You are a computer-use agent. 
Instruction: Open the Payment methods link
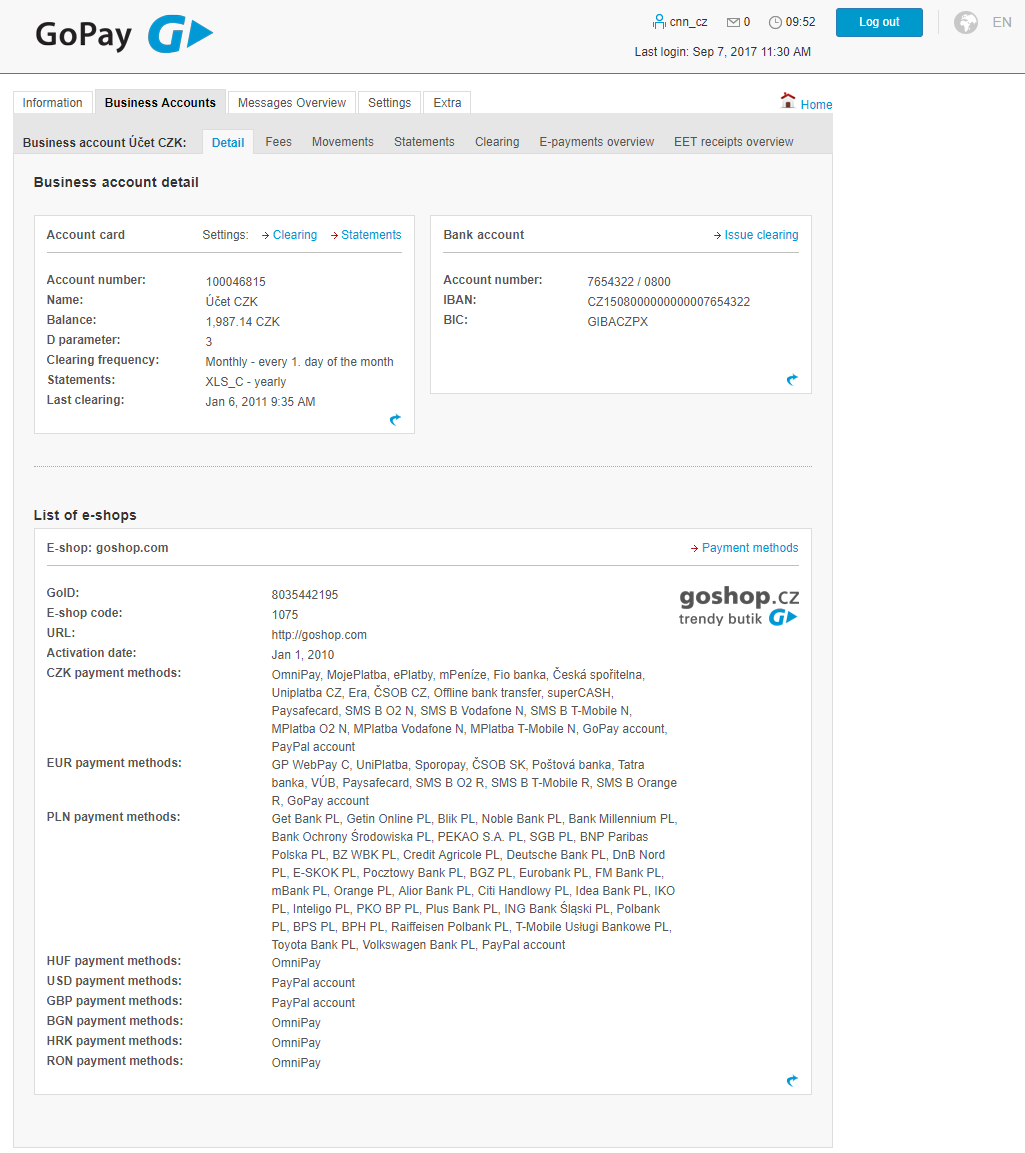tap(750, 548)
